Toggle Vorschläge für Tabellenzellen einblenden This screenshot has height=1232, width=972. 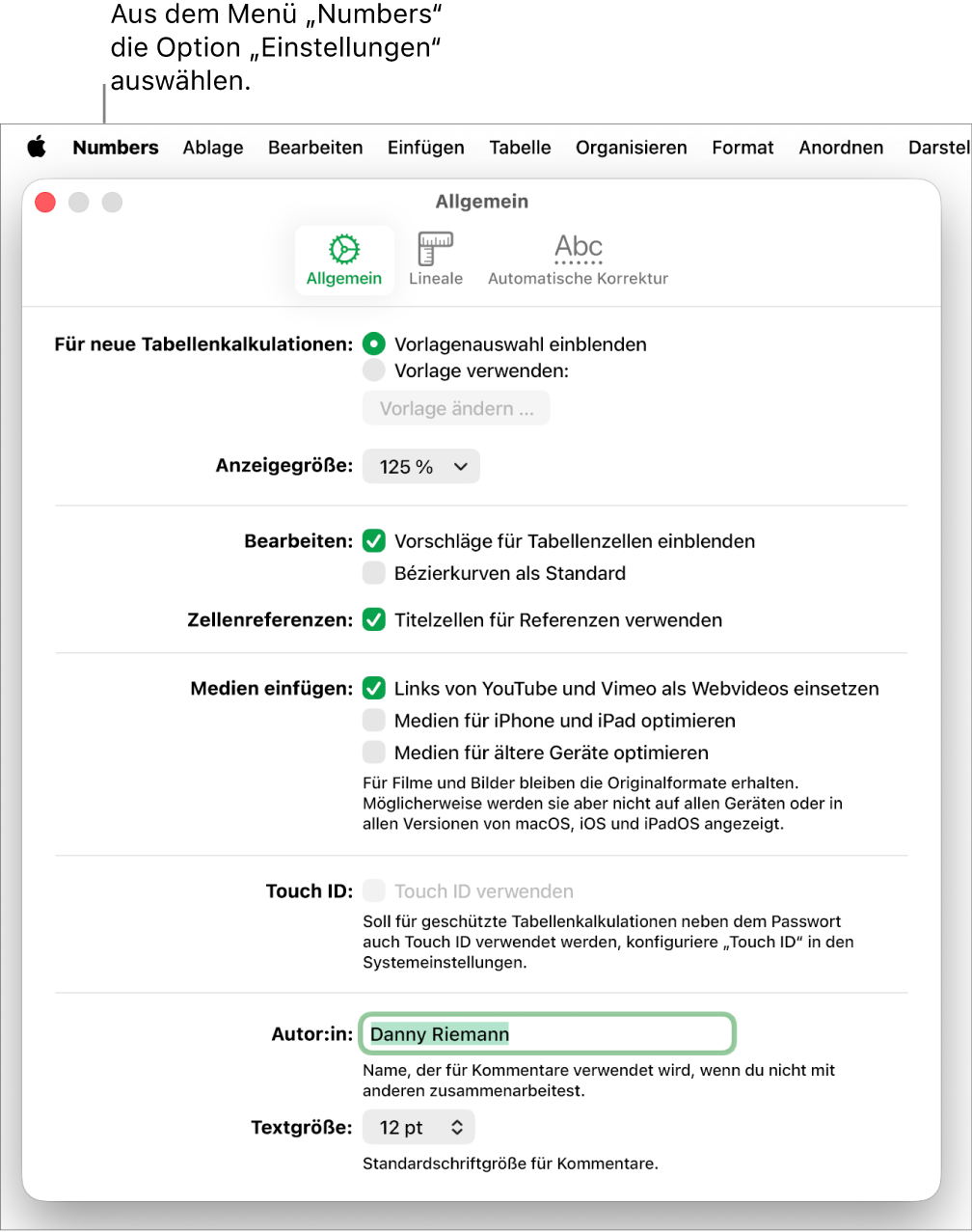tap(373, 541)
